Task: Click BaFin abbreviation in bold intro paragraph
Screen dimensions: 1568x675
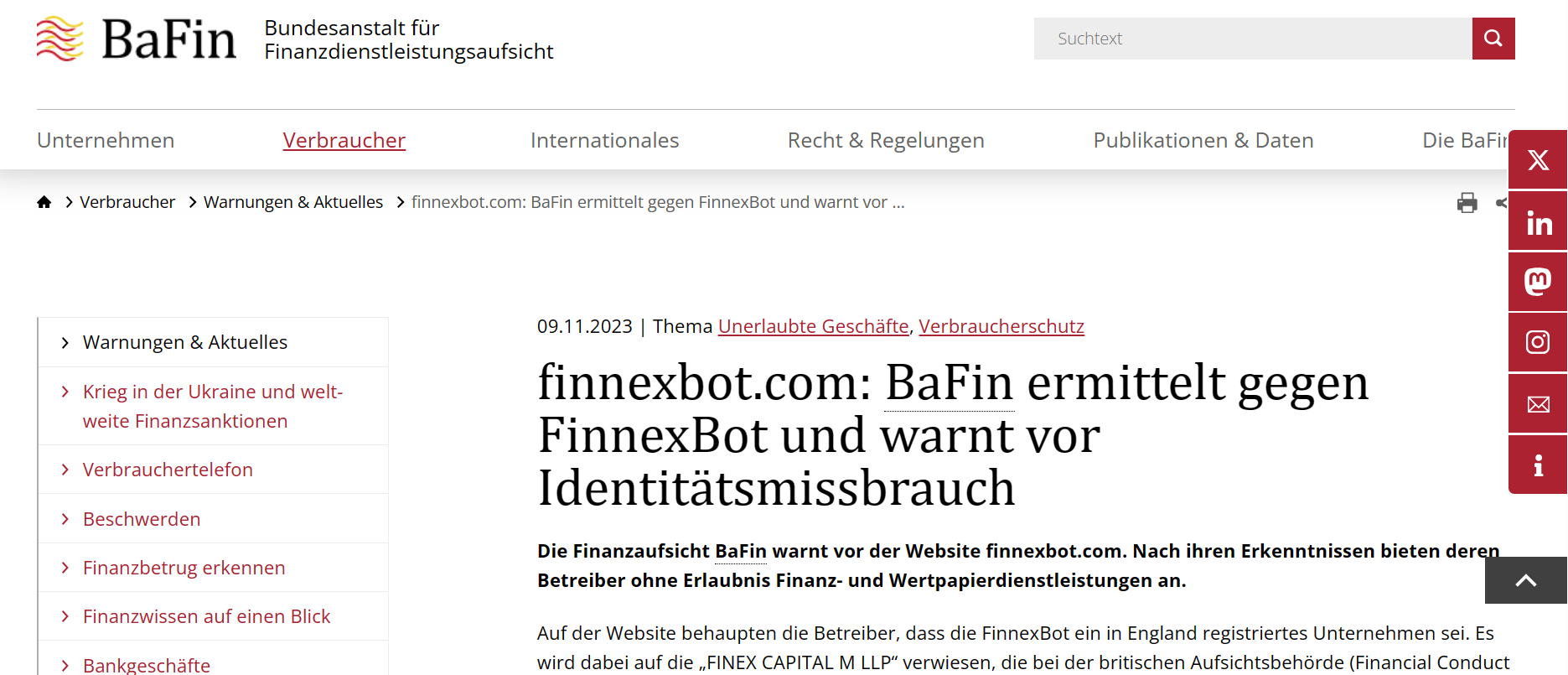Action: (x=741, y=551)
